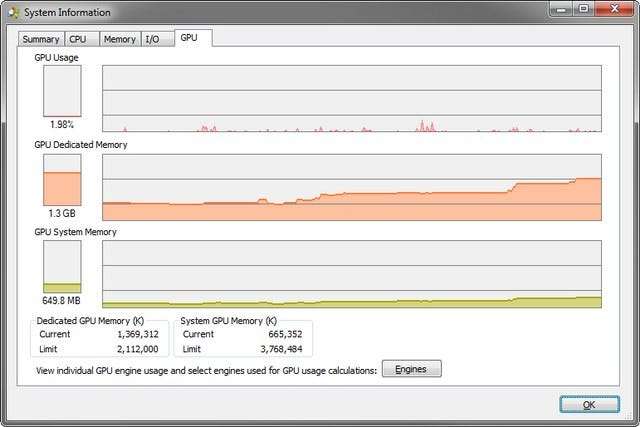This screenshot has height=427, width=640.
Task: Switch to the Summary tab
Action: 41,39
